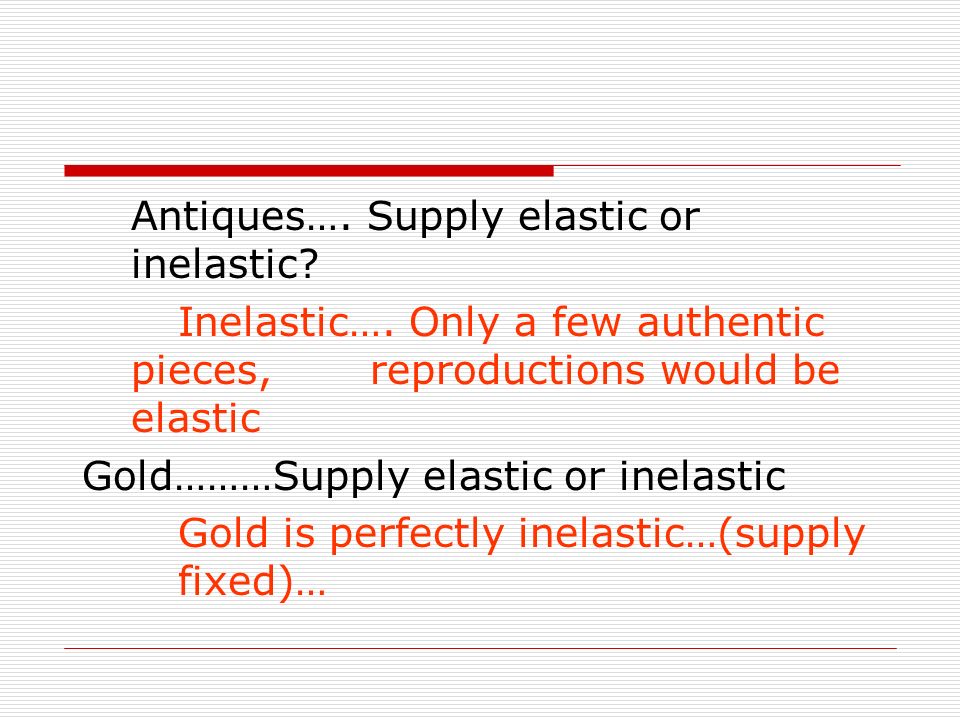Viewport: 960px width, 720px height.
Task: Click on the black word 'inelastic?'
Action: click(x=225, y=264)
